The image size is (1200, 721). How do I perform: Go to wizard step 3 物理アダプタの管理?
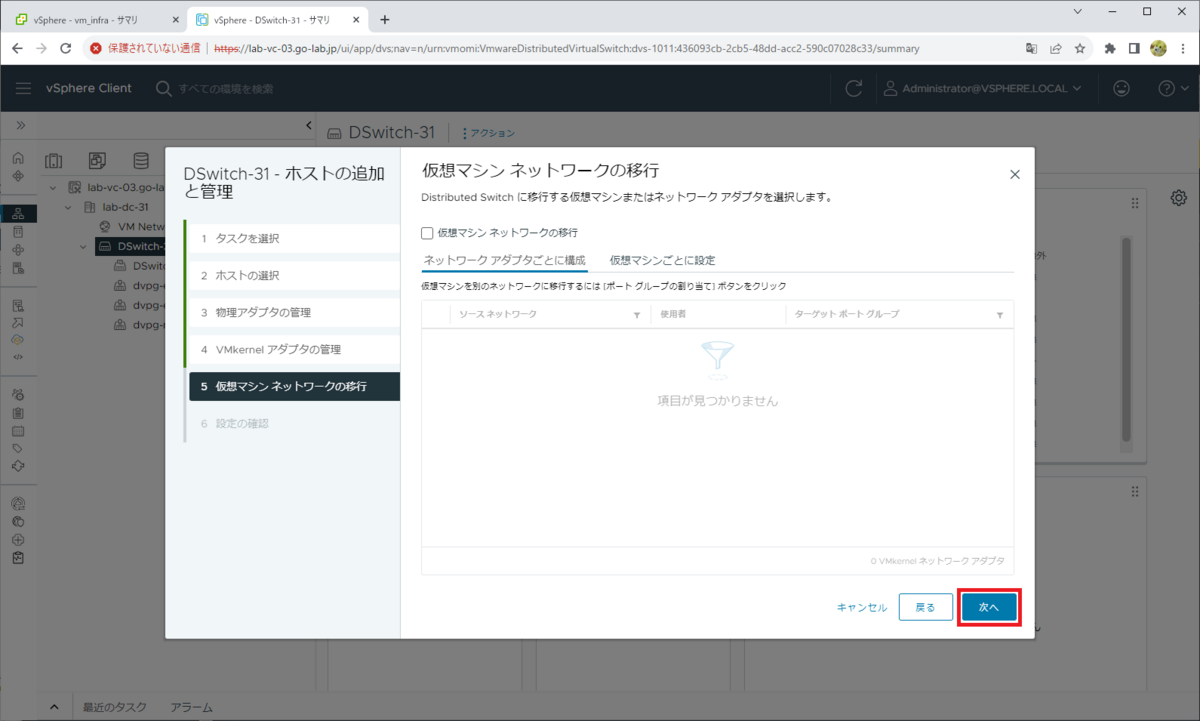(x=292, y=313)
